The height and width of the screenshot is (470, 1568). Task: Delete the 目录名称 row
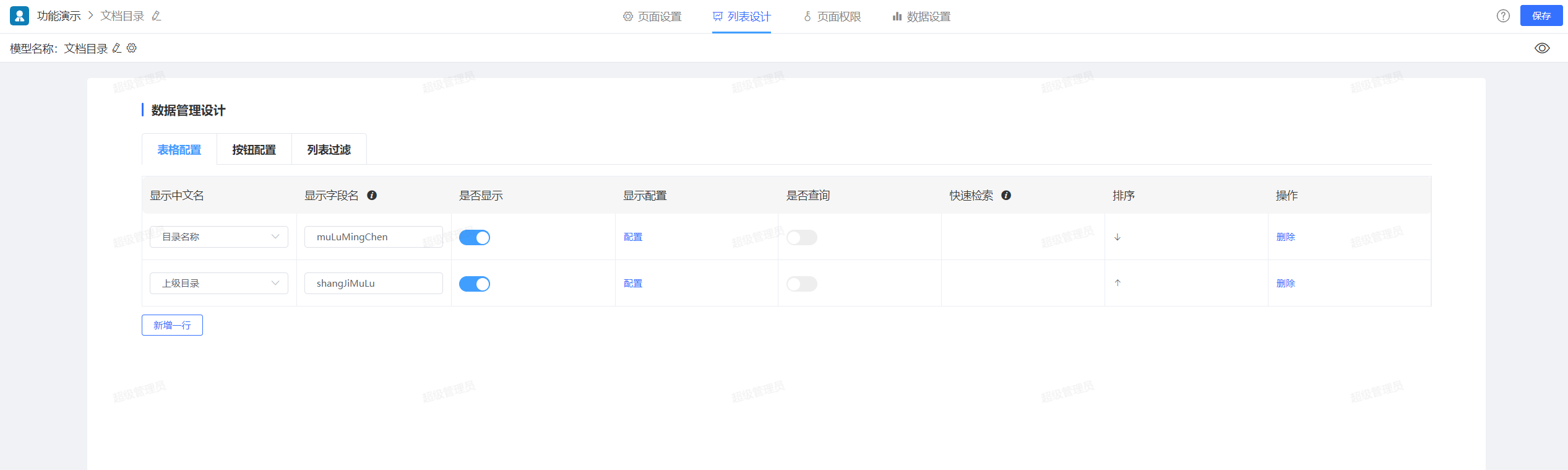point(1286,237)
